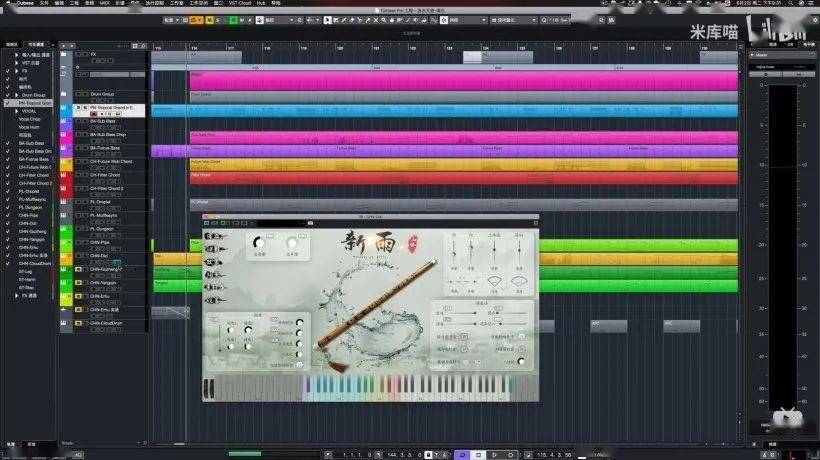Expand the VOCAL tree item
The width and height of the screenshot is (820, 460).
click(x=16, y=111)
